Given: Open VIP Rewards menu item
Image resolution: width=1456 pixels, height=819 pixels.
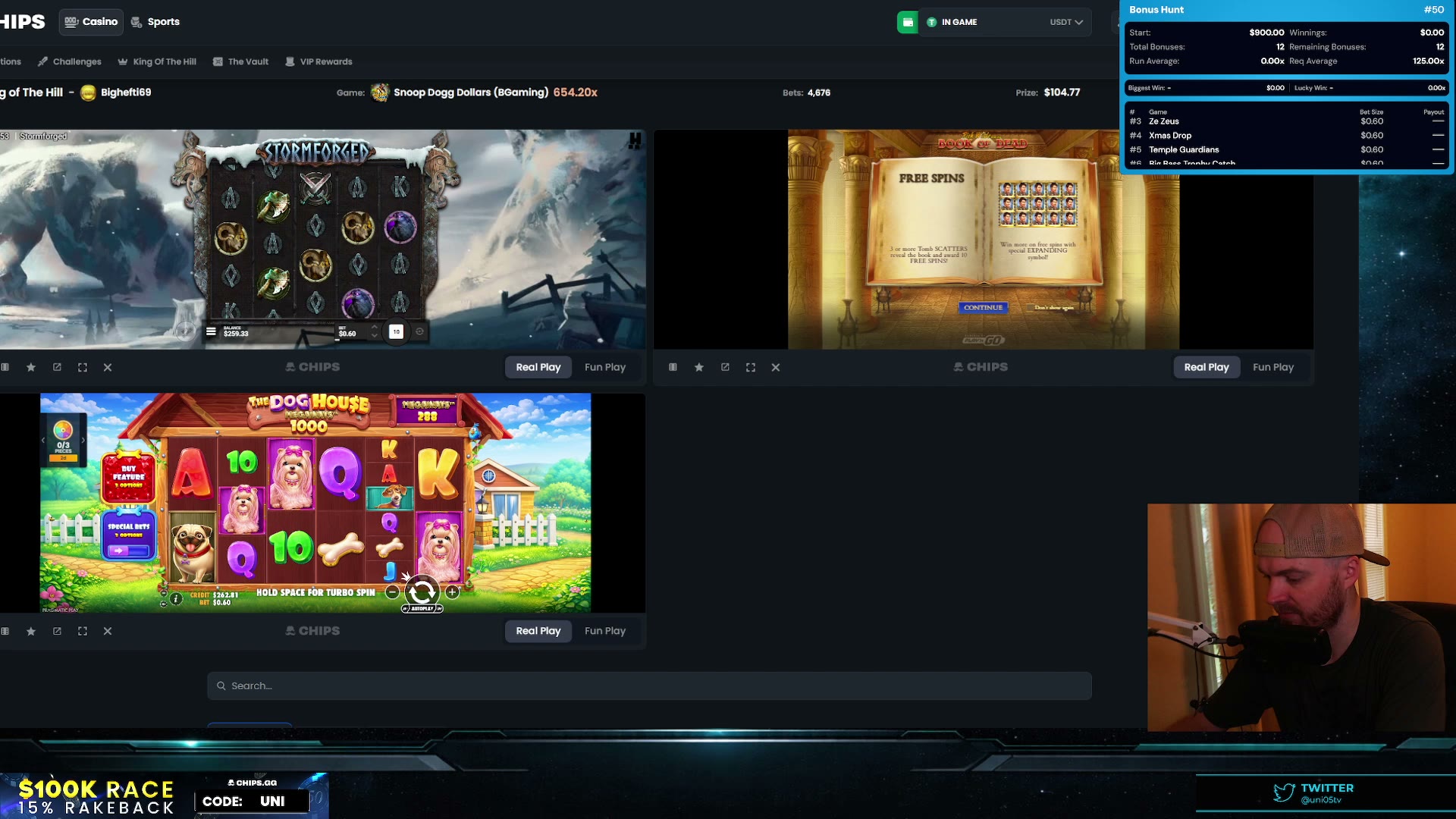Looking at the screenshot, I should [x=318, y=61].
